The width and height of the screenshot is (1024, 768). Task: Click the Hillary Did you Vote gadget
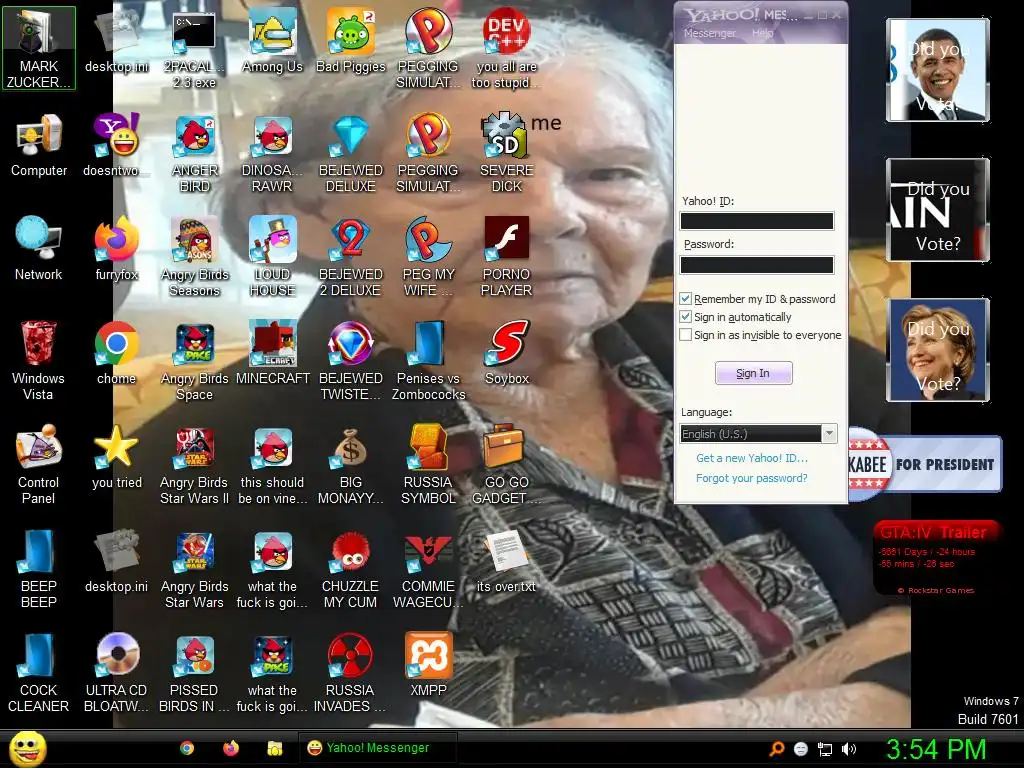(x=938, y=349)
